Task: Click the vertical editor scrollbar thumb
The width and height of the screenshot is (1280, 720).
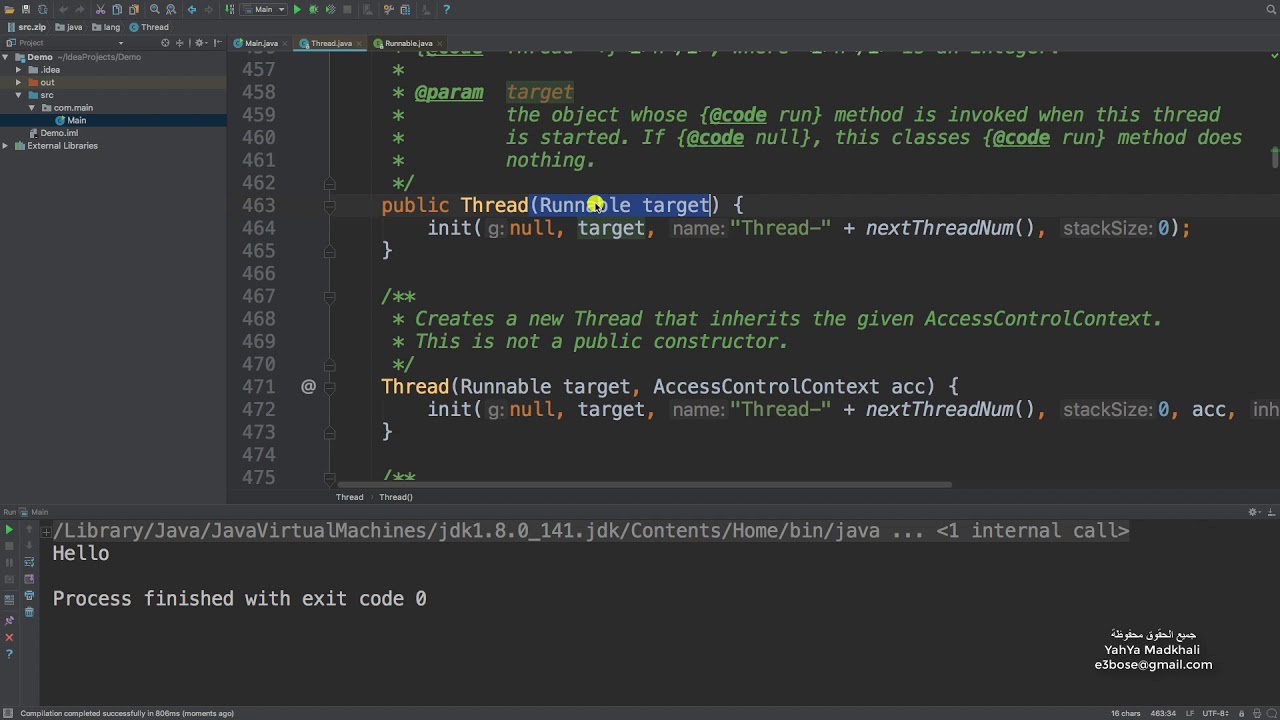Action: coord(1275,157)
